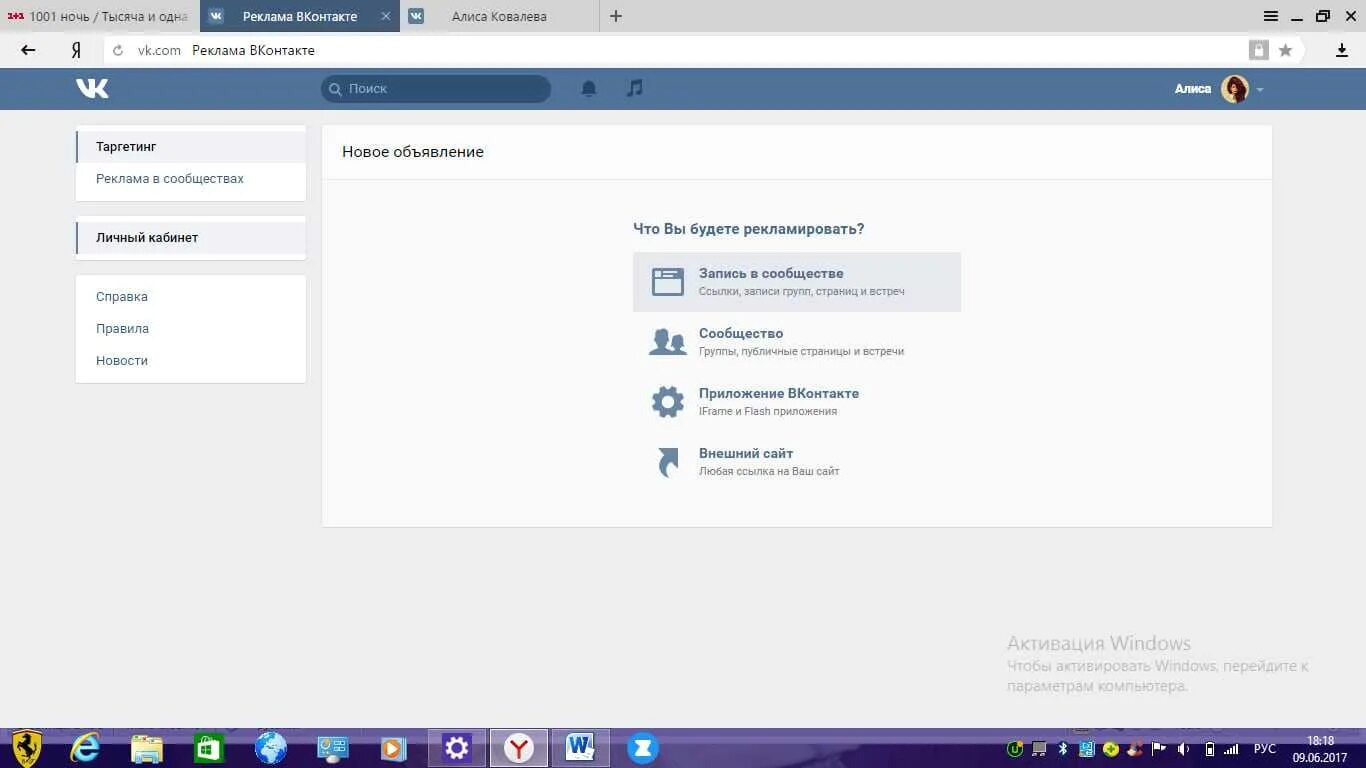Image resolution: width=1366 pixels, height=768 pixels.
Task: Click the Что Вы будете рекламировать? text
Action: 749,229
